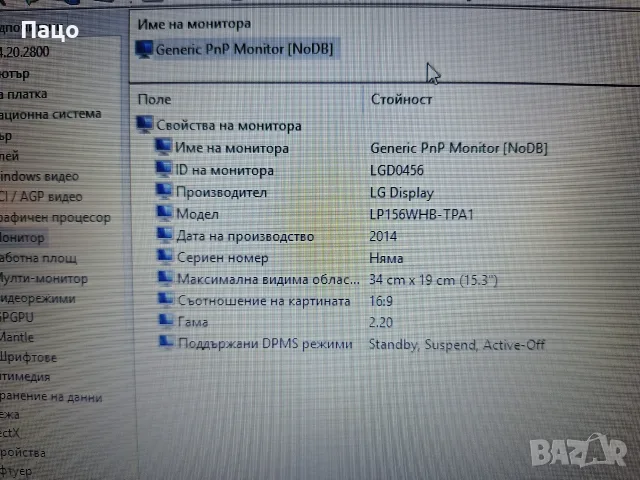Open Mantle item in the left tree
Image resolution: width=640 pixels, height=480 pixels.
17,337
